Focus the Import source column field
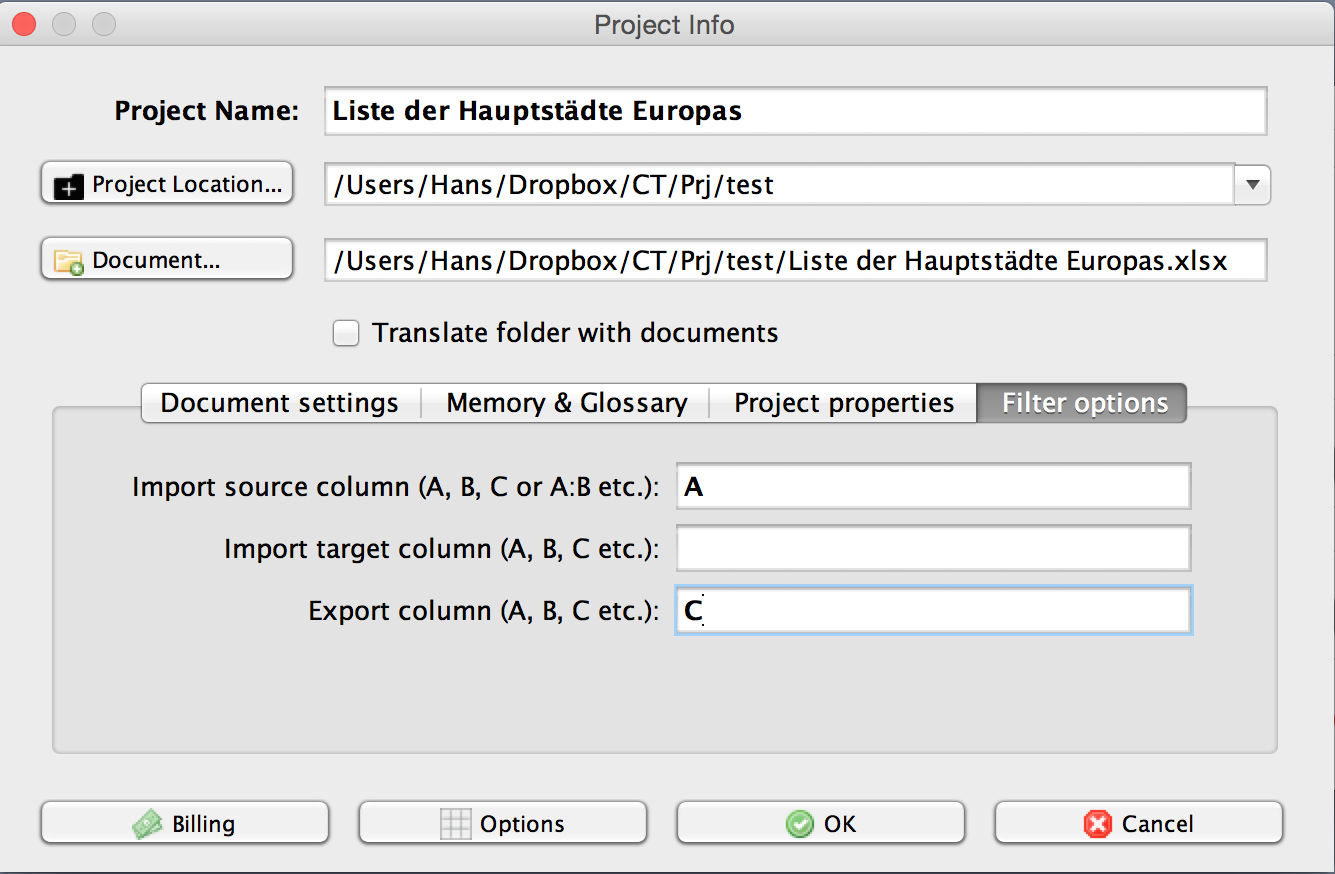 [x=932, y=487]
